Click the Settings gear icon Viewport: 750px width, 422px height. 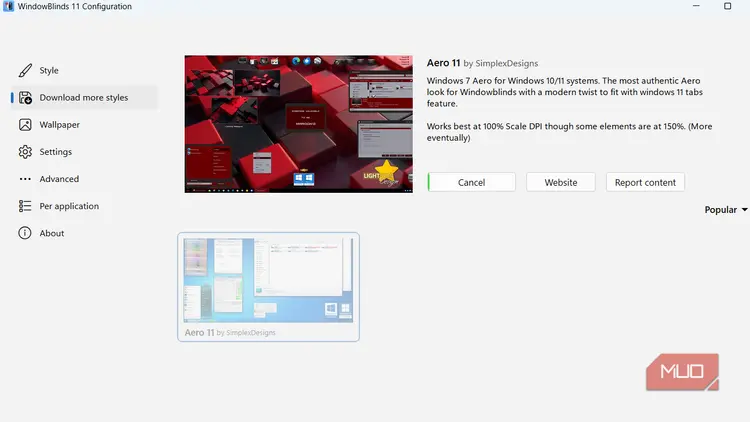[x=25, y=152]
